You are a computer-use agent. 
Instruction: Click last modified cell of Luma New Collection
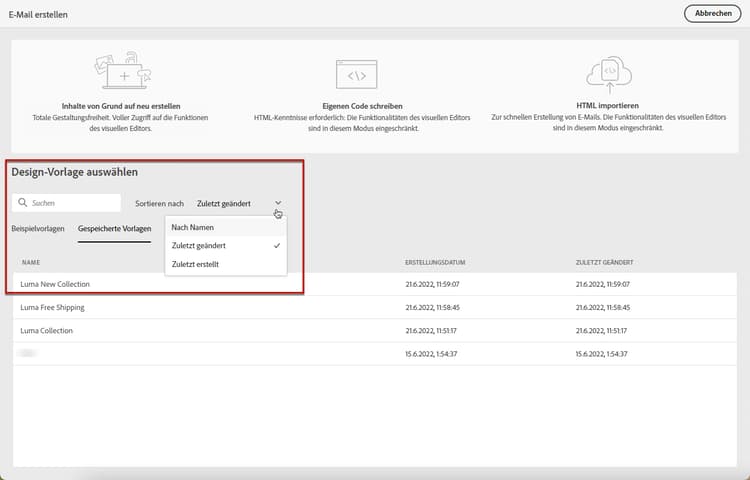pos(603,284)
